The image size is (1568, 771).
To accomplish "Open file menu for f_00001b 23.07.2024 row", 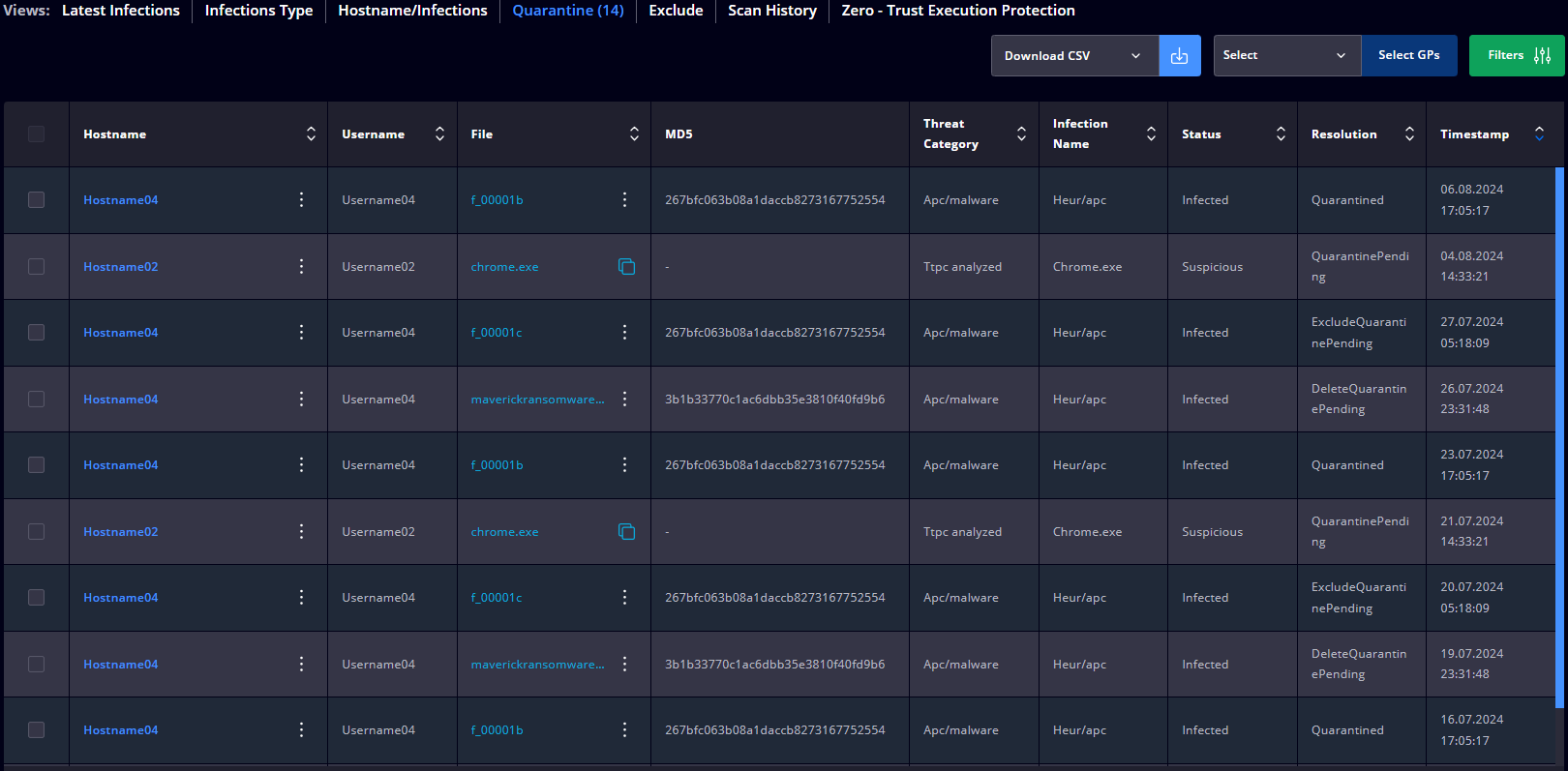I will pyautogui.click(x=624, y=464).
